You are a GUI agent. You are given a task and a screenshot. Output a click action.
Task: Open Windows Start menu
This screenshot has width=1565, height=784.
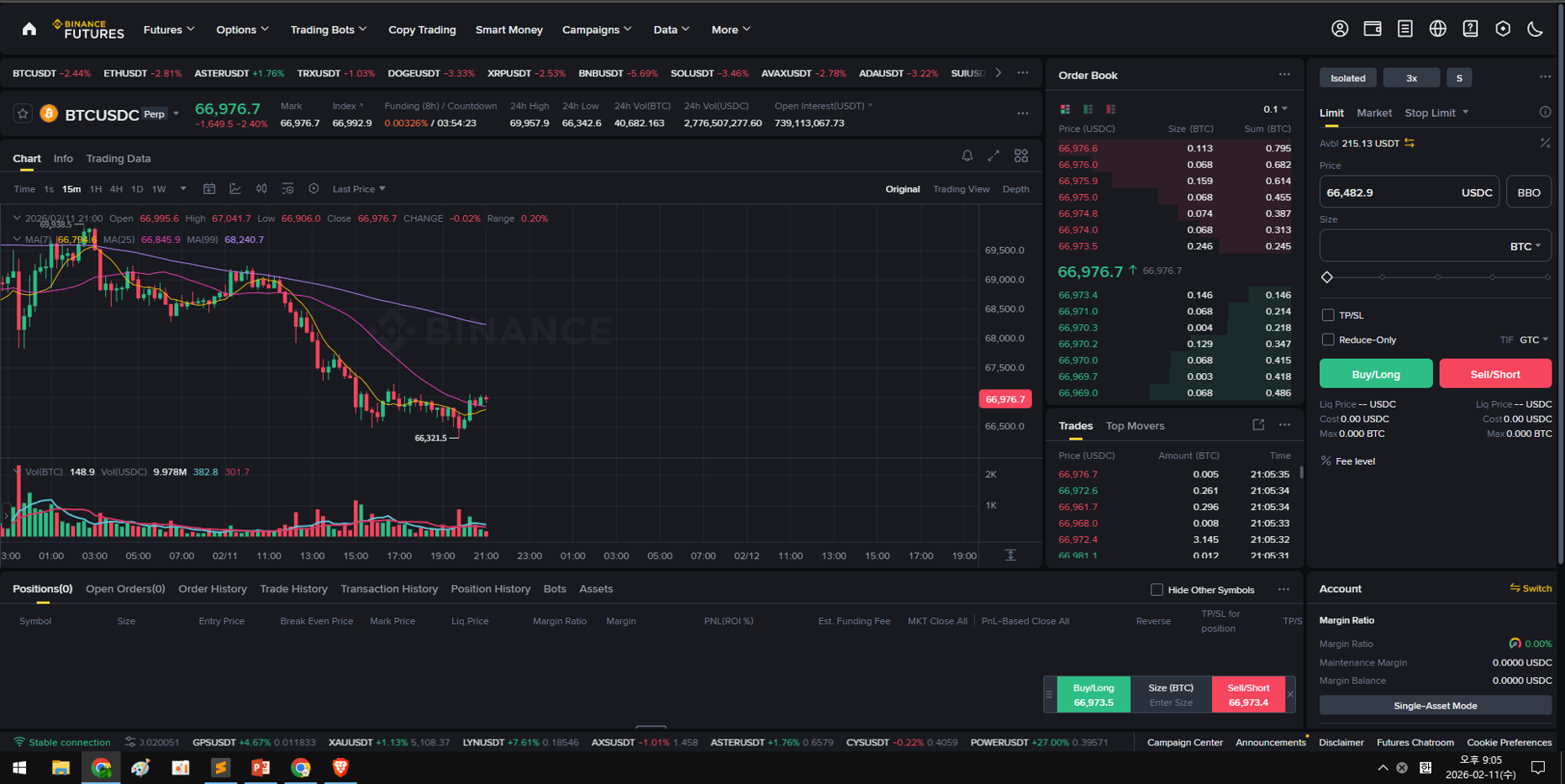click(19, 767)
